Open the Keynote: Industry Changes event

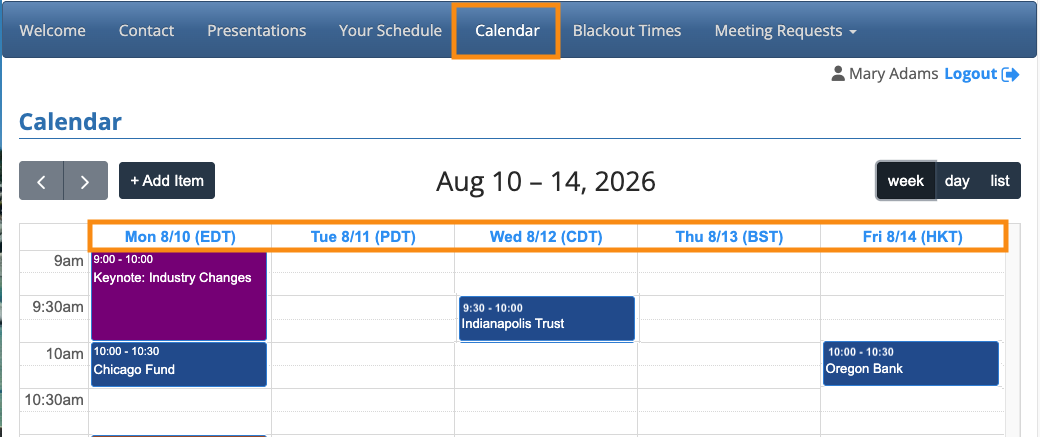click(x=179, y=296)
